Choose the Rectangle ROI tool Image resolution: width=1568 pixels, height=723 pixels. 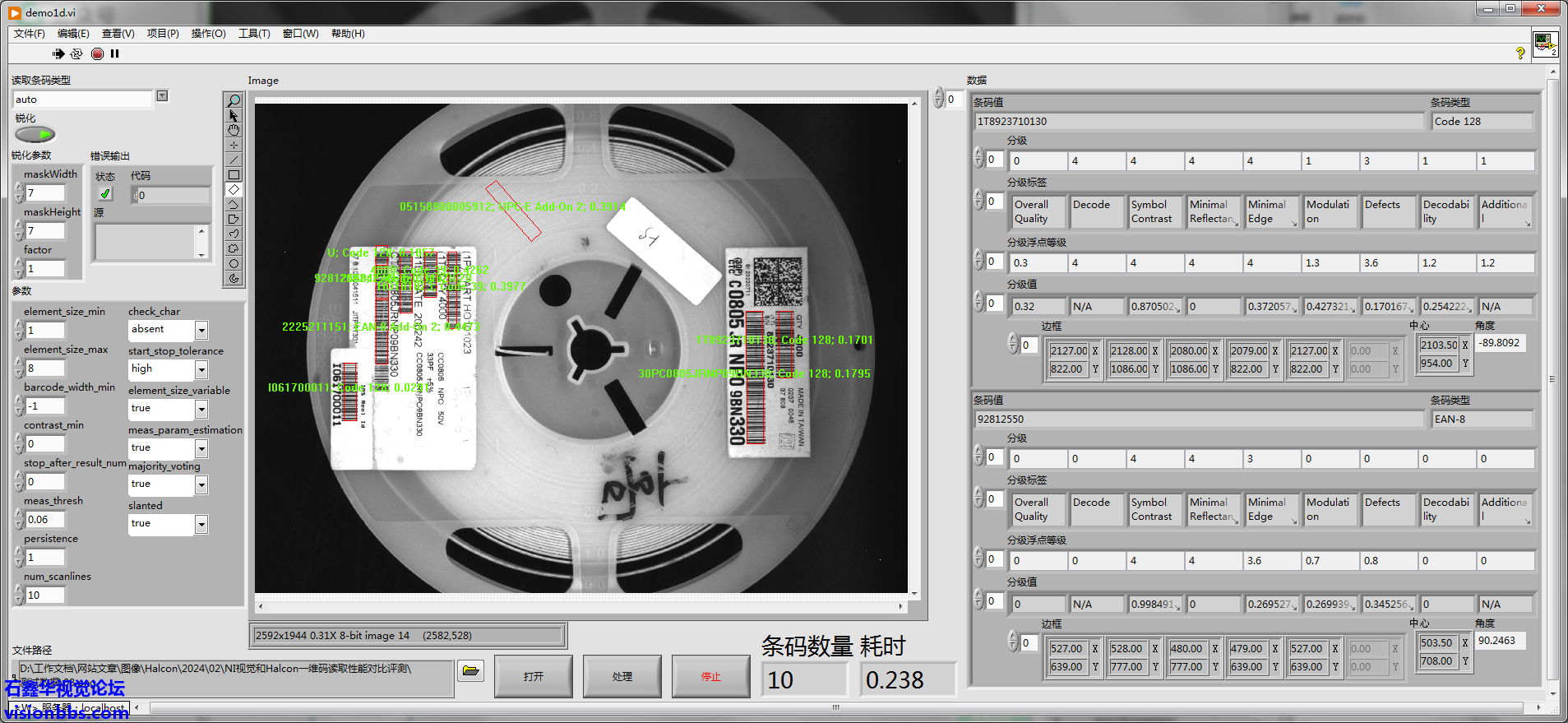pos(234,175)
